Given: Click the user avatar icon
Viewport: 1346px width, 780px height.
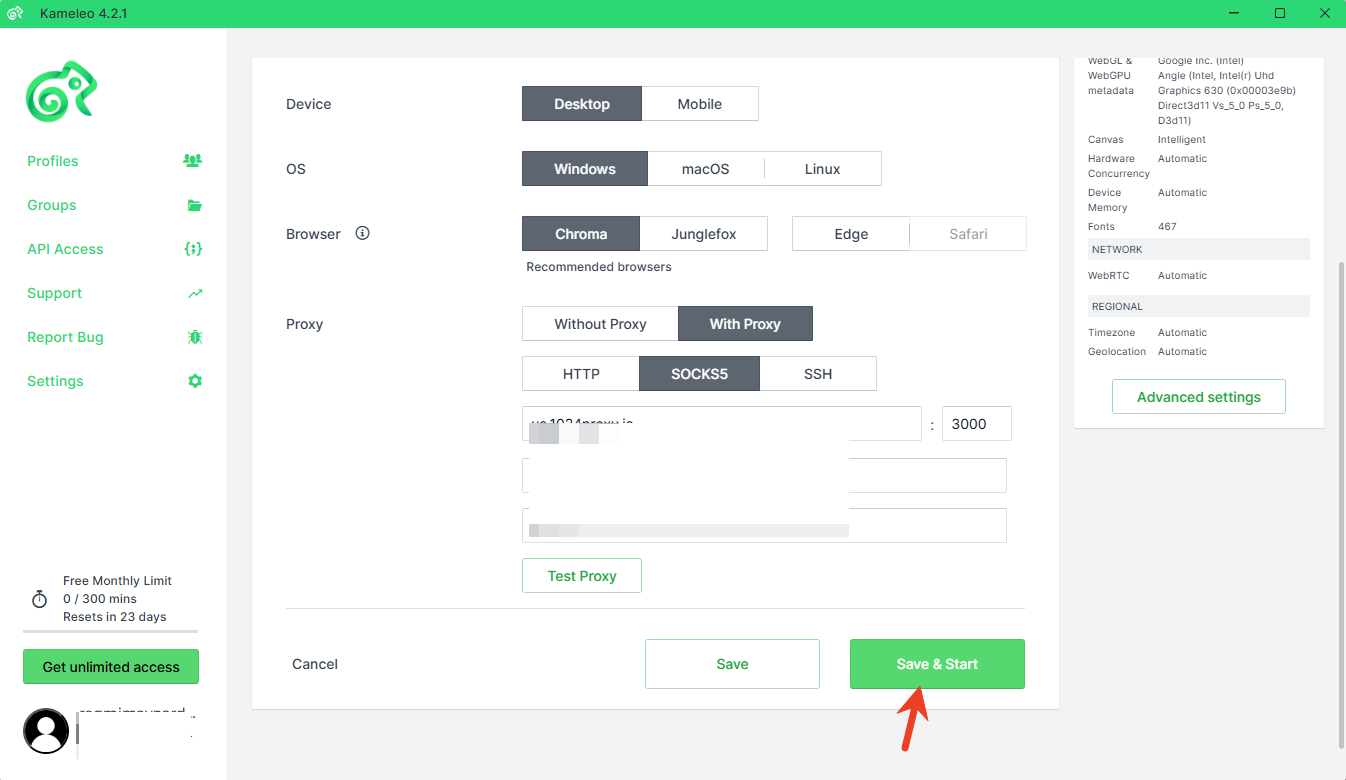Looking at the screenshot, I should [46, 731].
